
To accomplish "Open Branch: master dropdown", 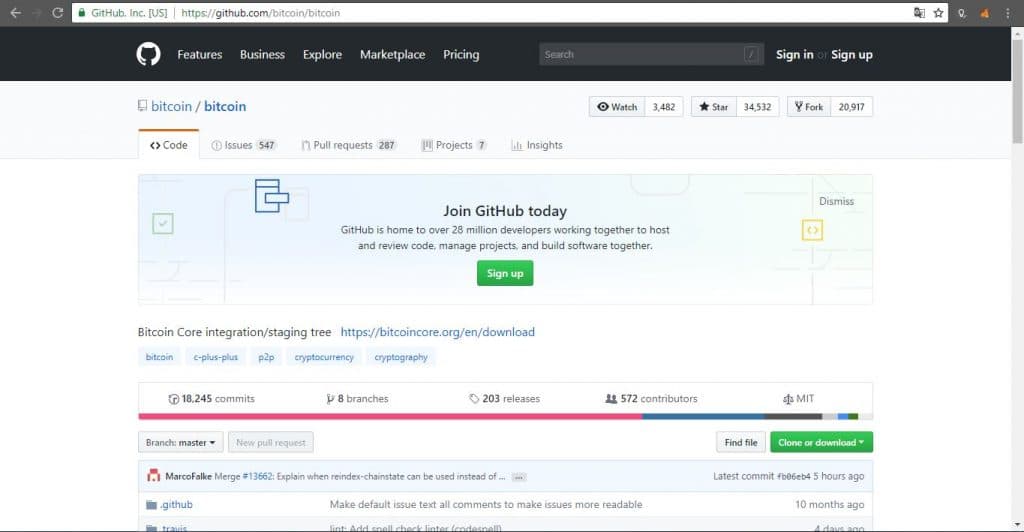I will pyautogui.click(x=180, y=443).
